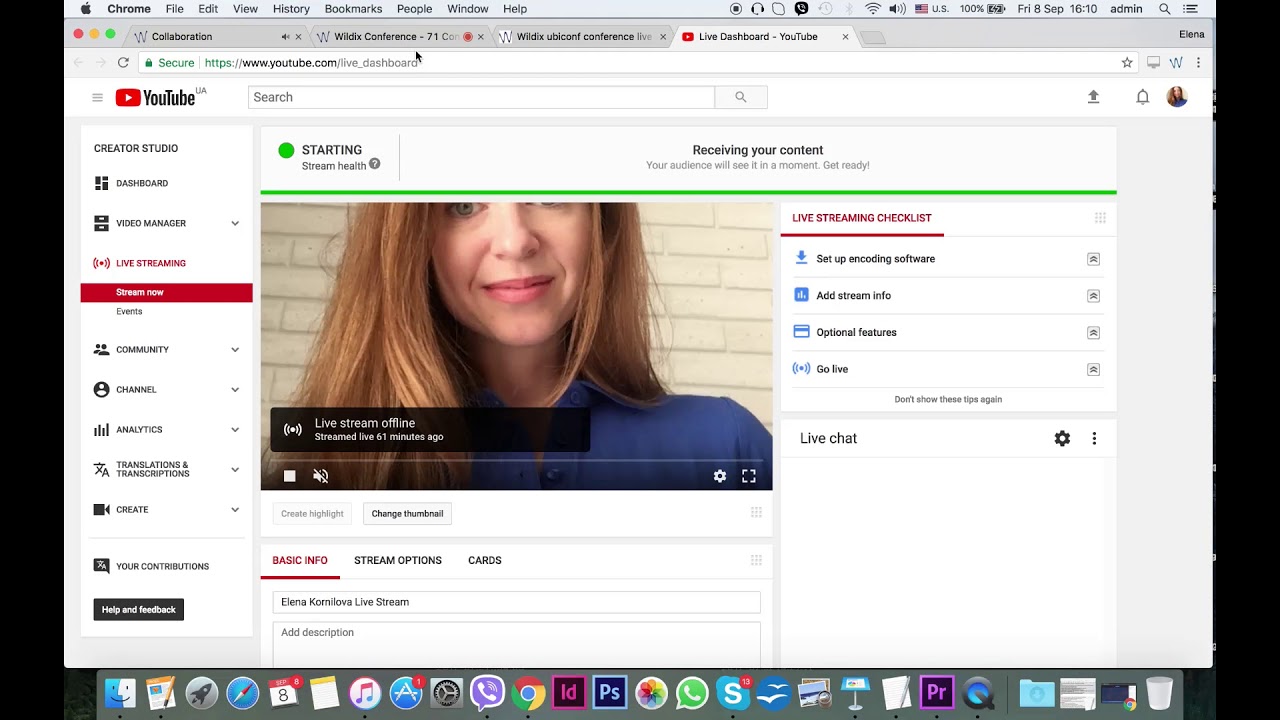The height and width of the screenshot is (720, 1280).
Task: Click the Add description text area
Action: [516, 645]
